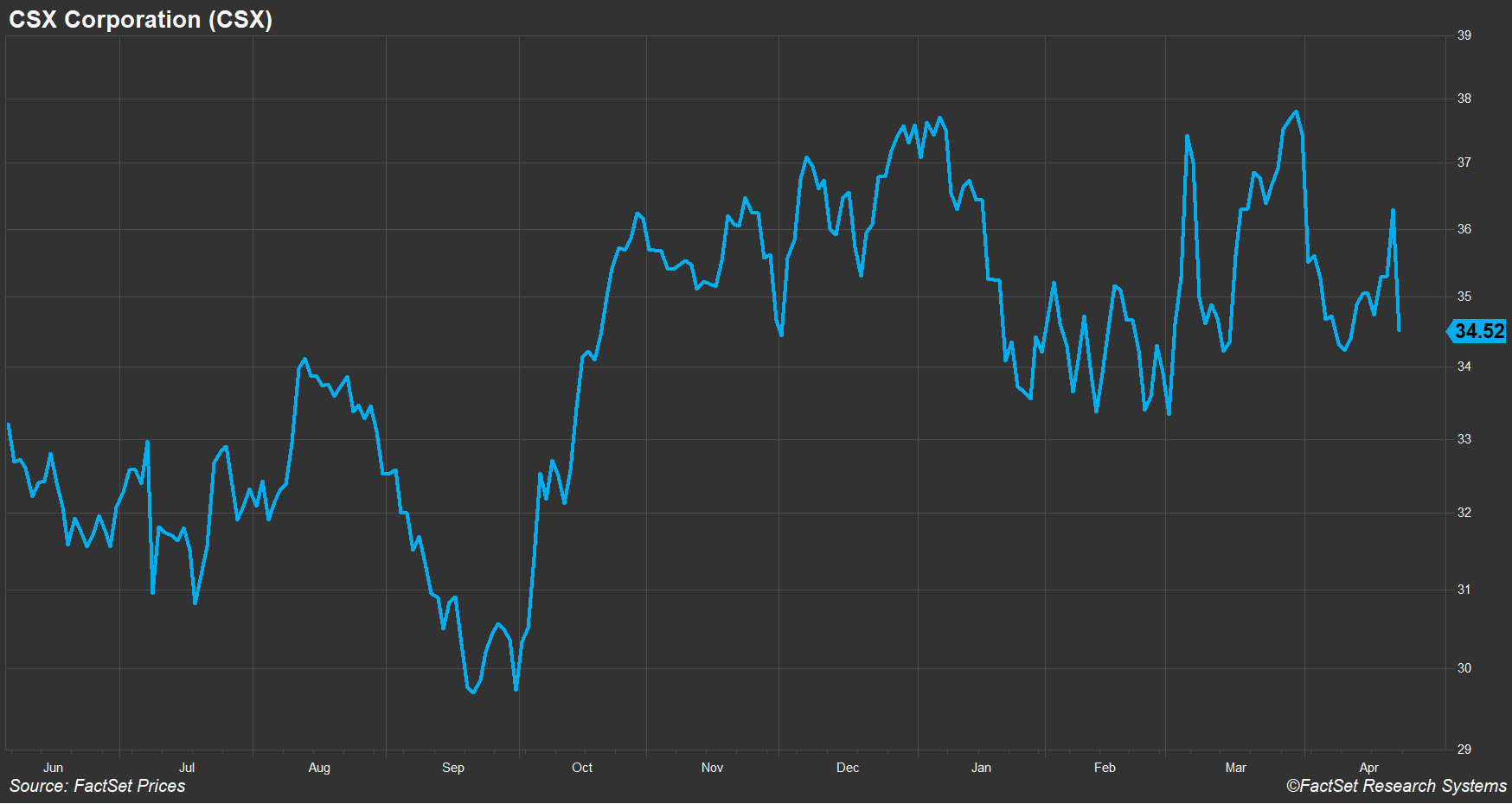Select the Jun label on time axis
1512x804 pixels.
pyautogui.click(x=53, y=768)
